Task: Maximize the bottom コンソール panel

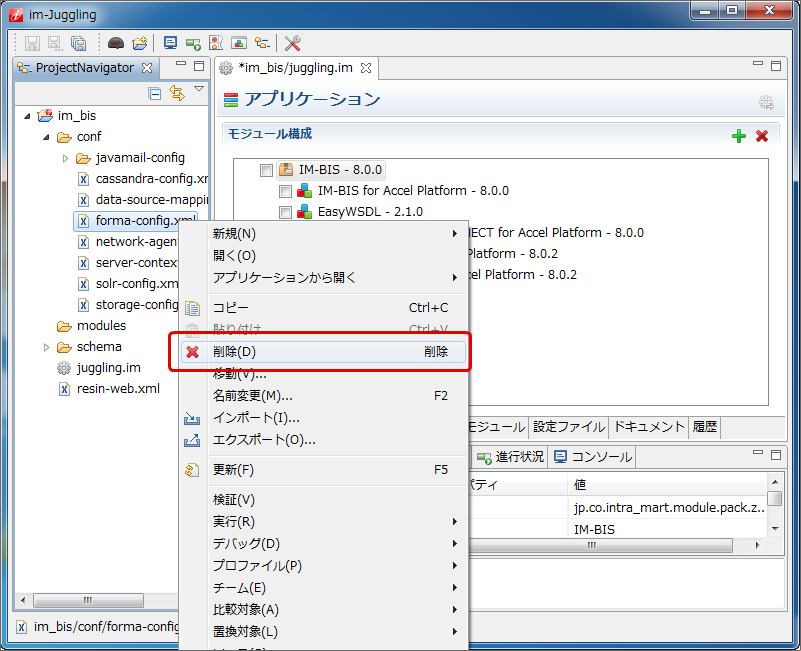Action: point(776,455)
